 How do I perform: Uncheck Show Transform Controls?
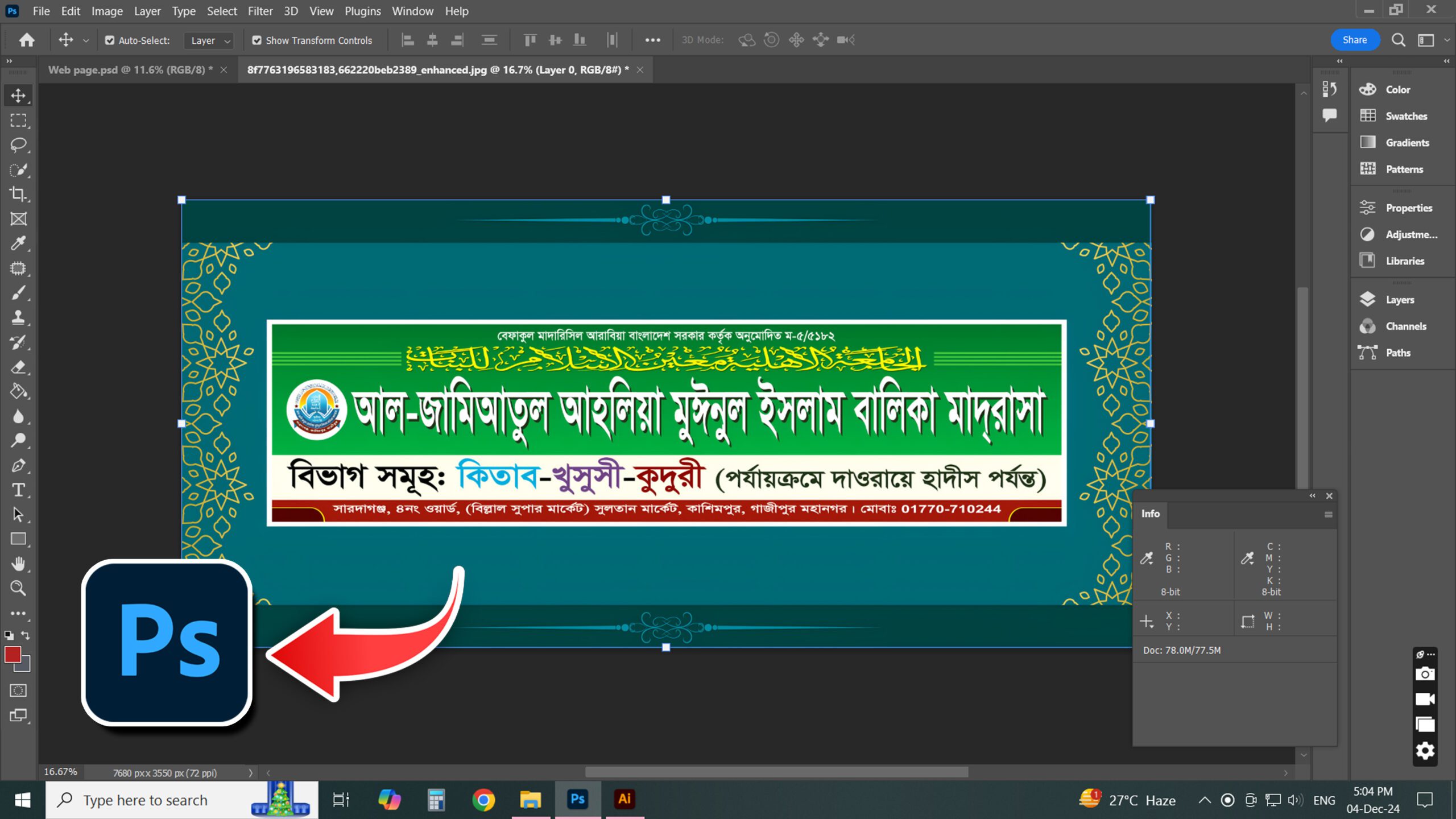click(257, 40)
